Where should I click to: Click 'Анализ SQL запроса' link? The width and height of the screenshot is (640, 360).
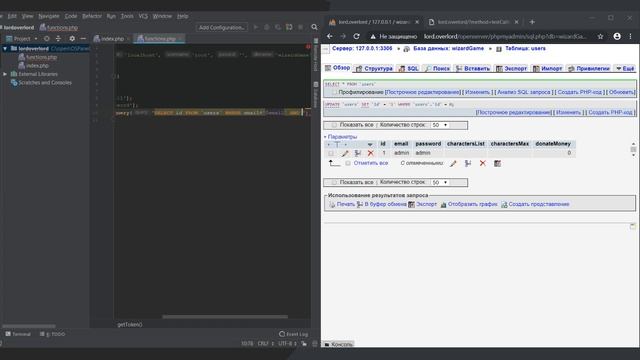point(524,92)
